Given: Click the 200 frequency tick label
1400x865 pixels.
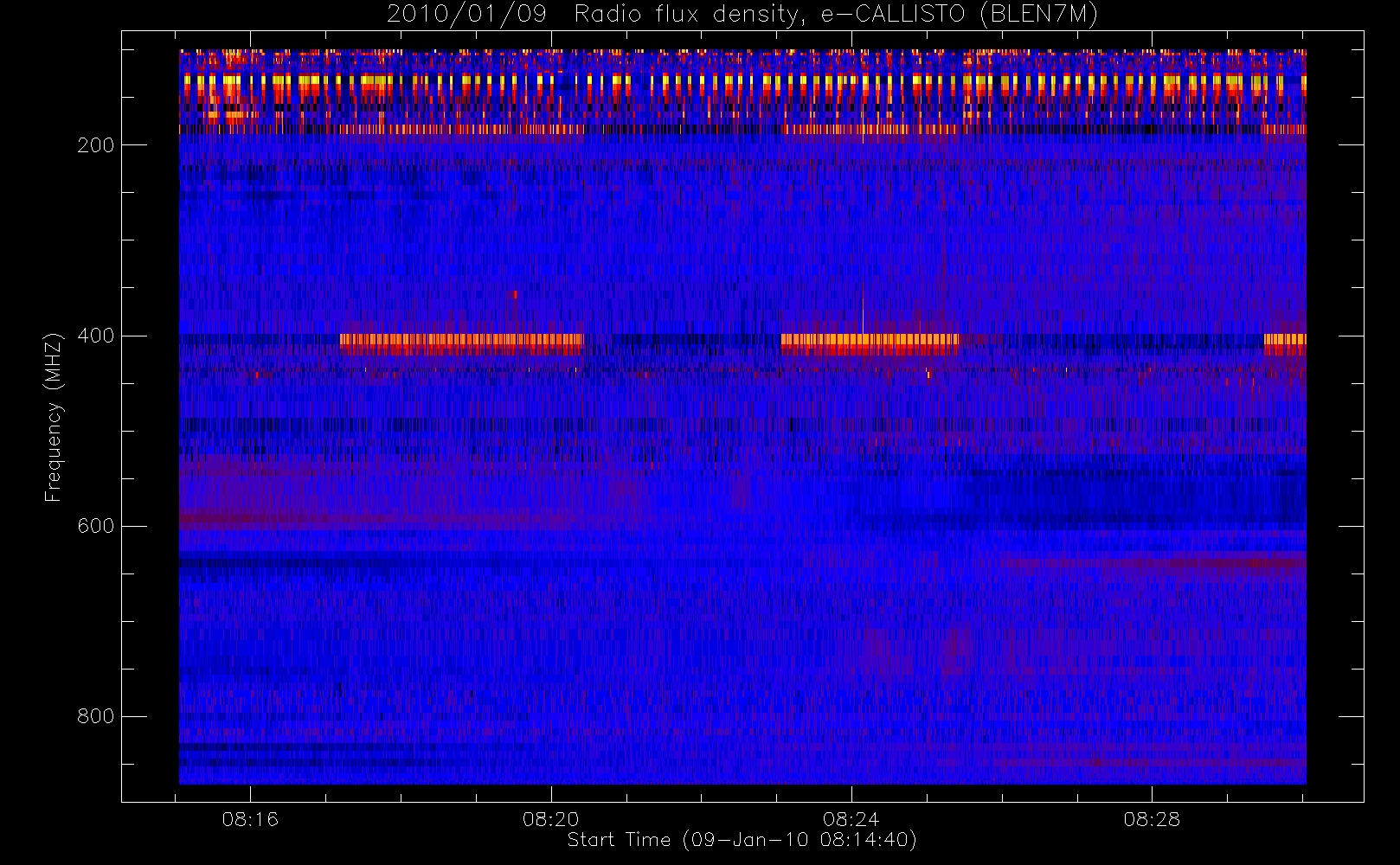Looking at the screenshot, I should 95,145.
